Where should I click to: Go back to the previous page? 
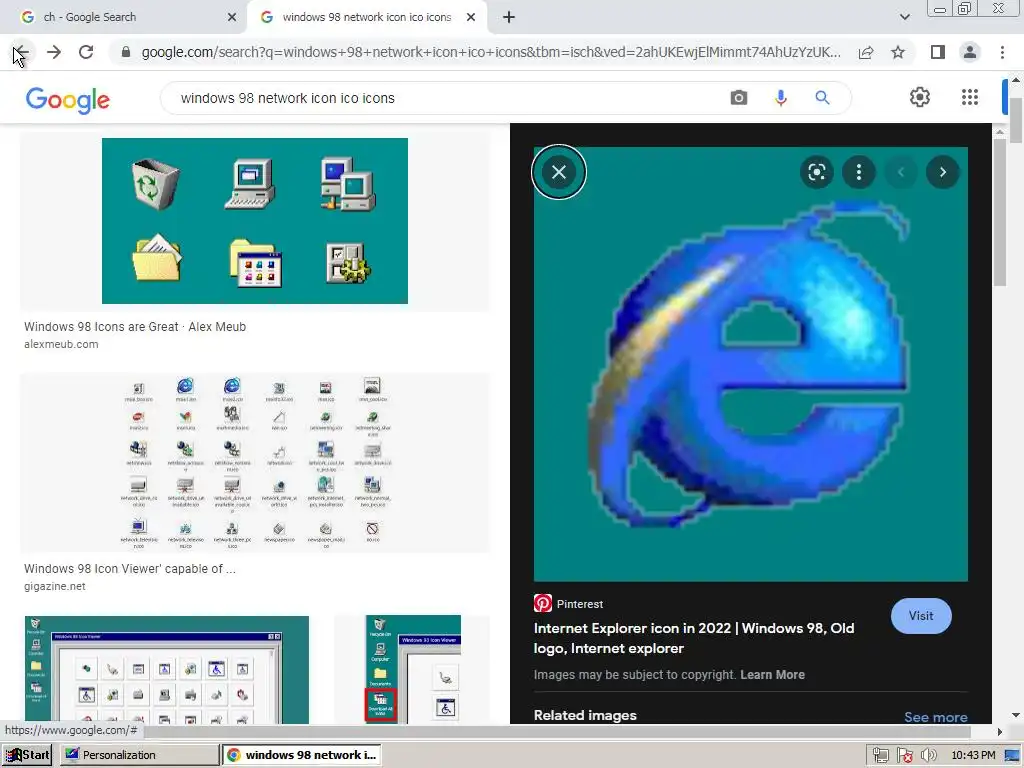pyautogui.click(x=21, y=52)
